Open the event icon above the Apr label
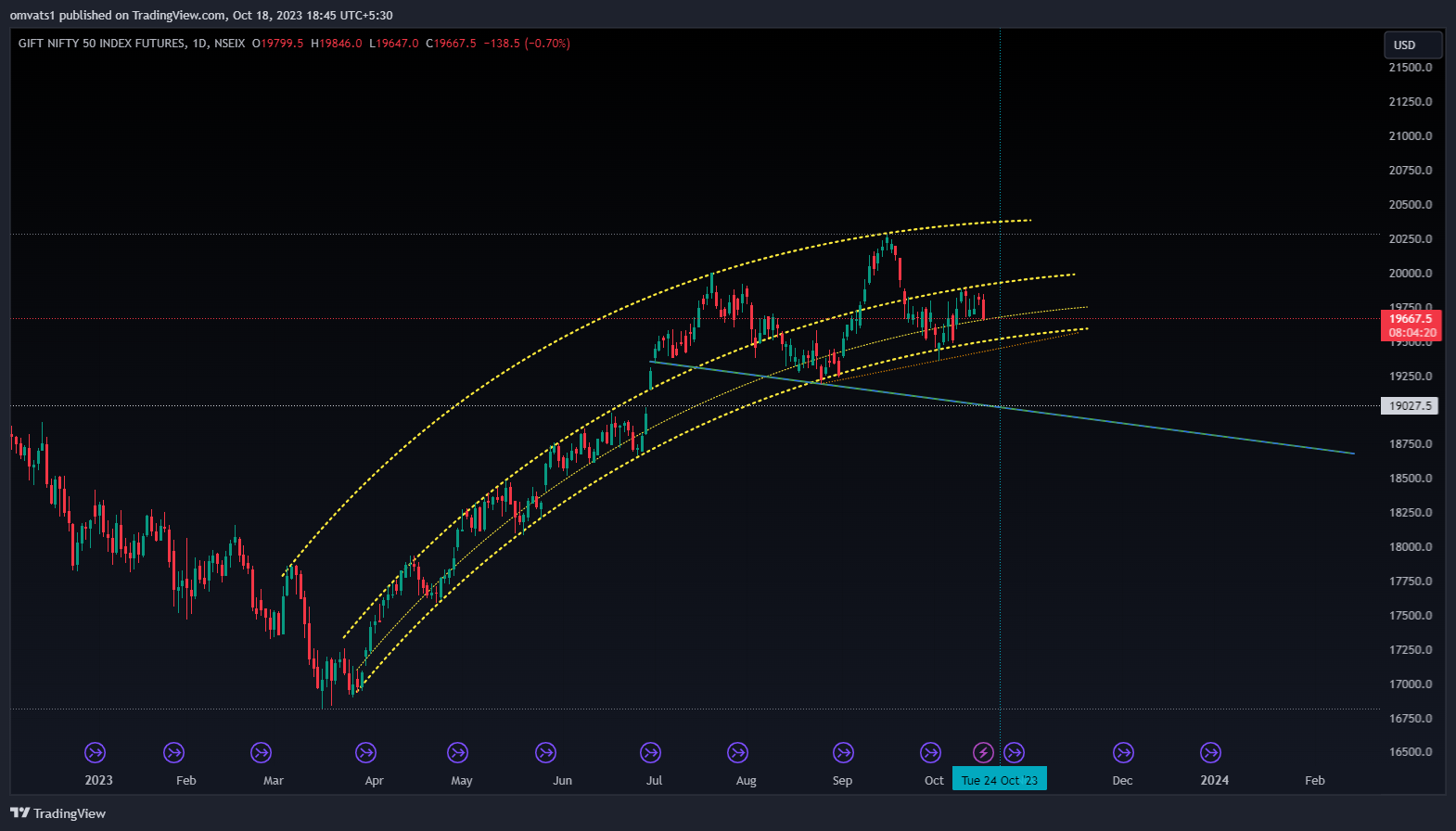Image resolution: width=1456 pixels, height=831 pixels. [x=366, y=752]
